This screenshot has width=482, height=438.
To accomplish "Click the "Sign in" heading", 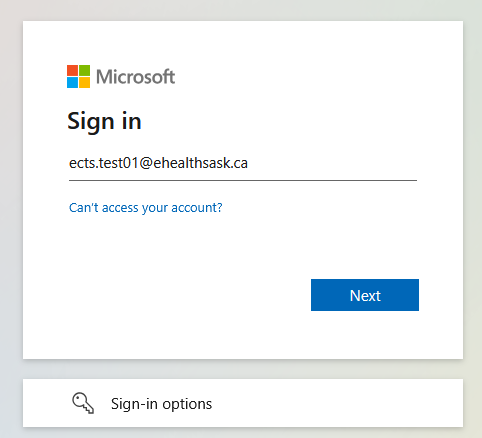I will click(x=104, y=121).
